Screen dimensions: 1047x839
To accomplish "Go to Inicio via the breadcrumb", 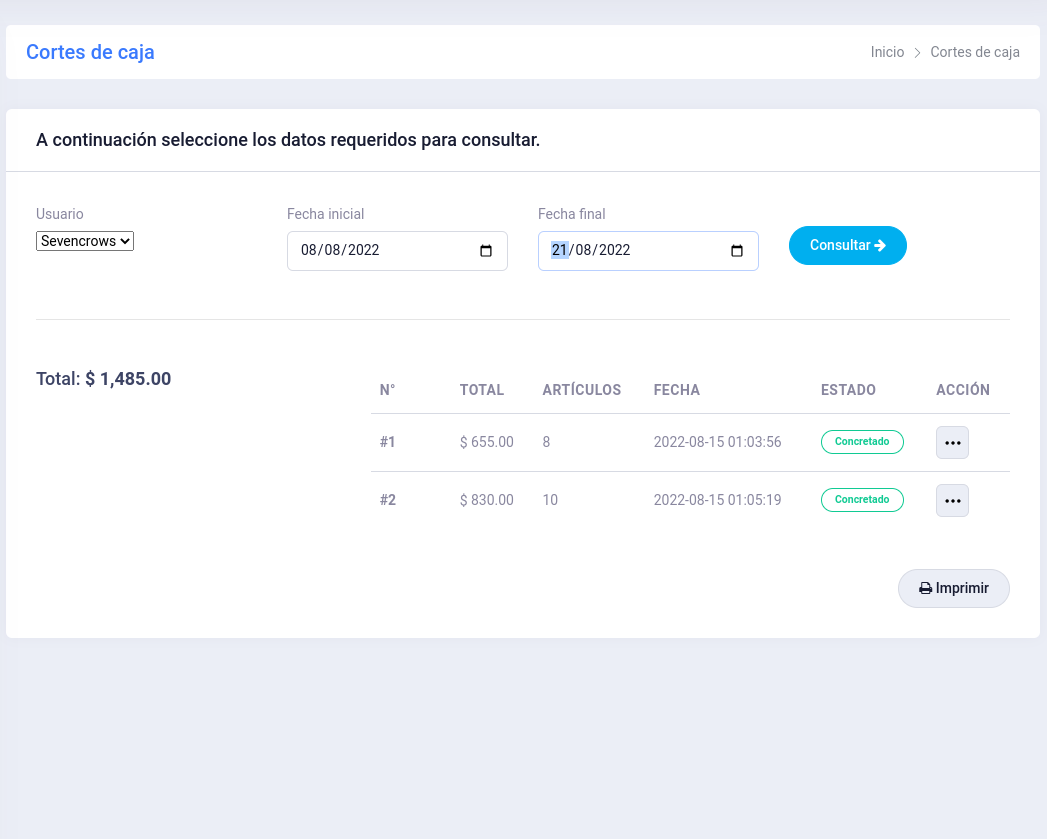I will tap(887, 52).
